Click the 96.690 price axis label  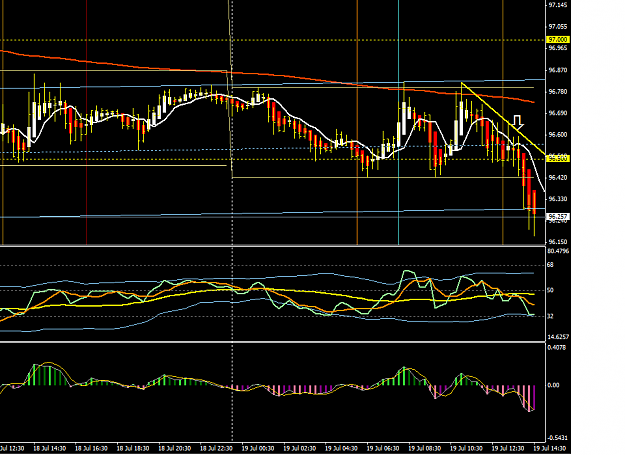point(558,113)
